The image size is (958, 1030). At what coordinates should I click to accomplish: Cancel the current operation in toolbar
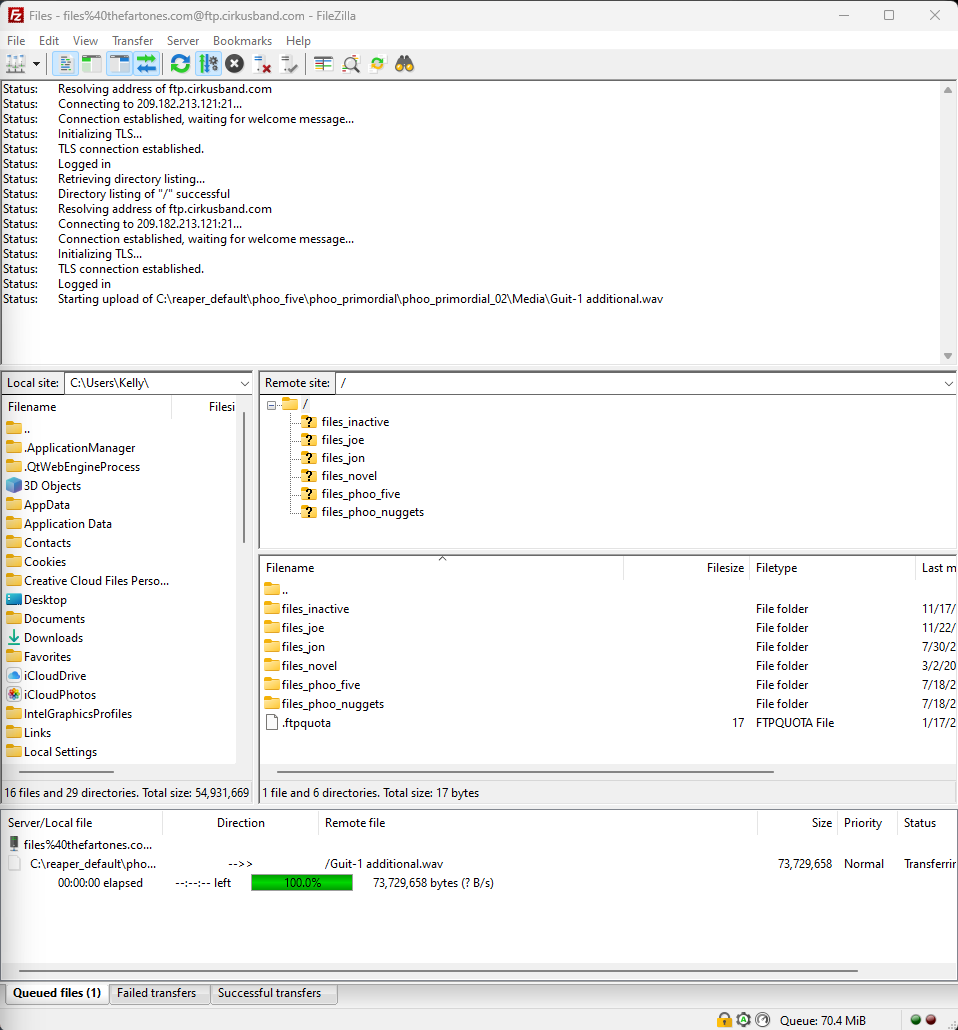(234, 64)
